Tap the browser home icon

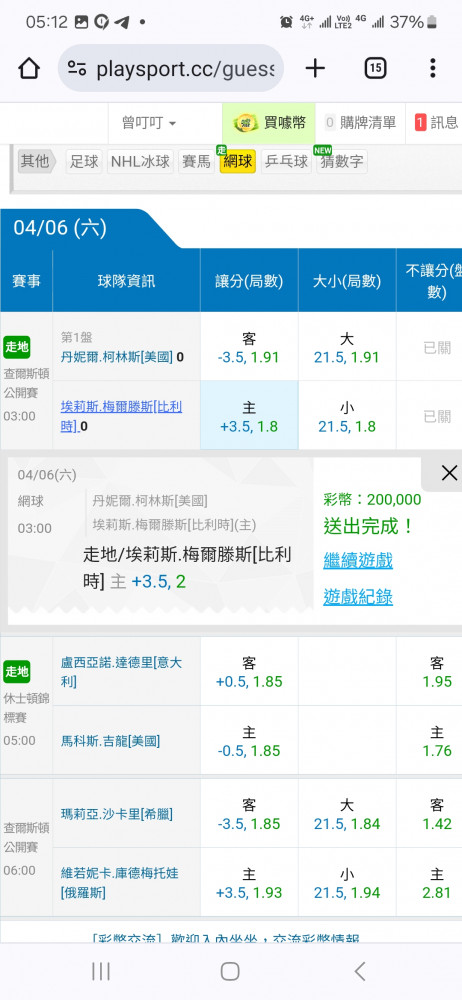pos(29,68)
